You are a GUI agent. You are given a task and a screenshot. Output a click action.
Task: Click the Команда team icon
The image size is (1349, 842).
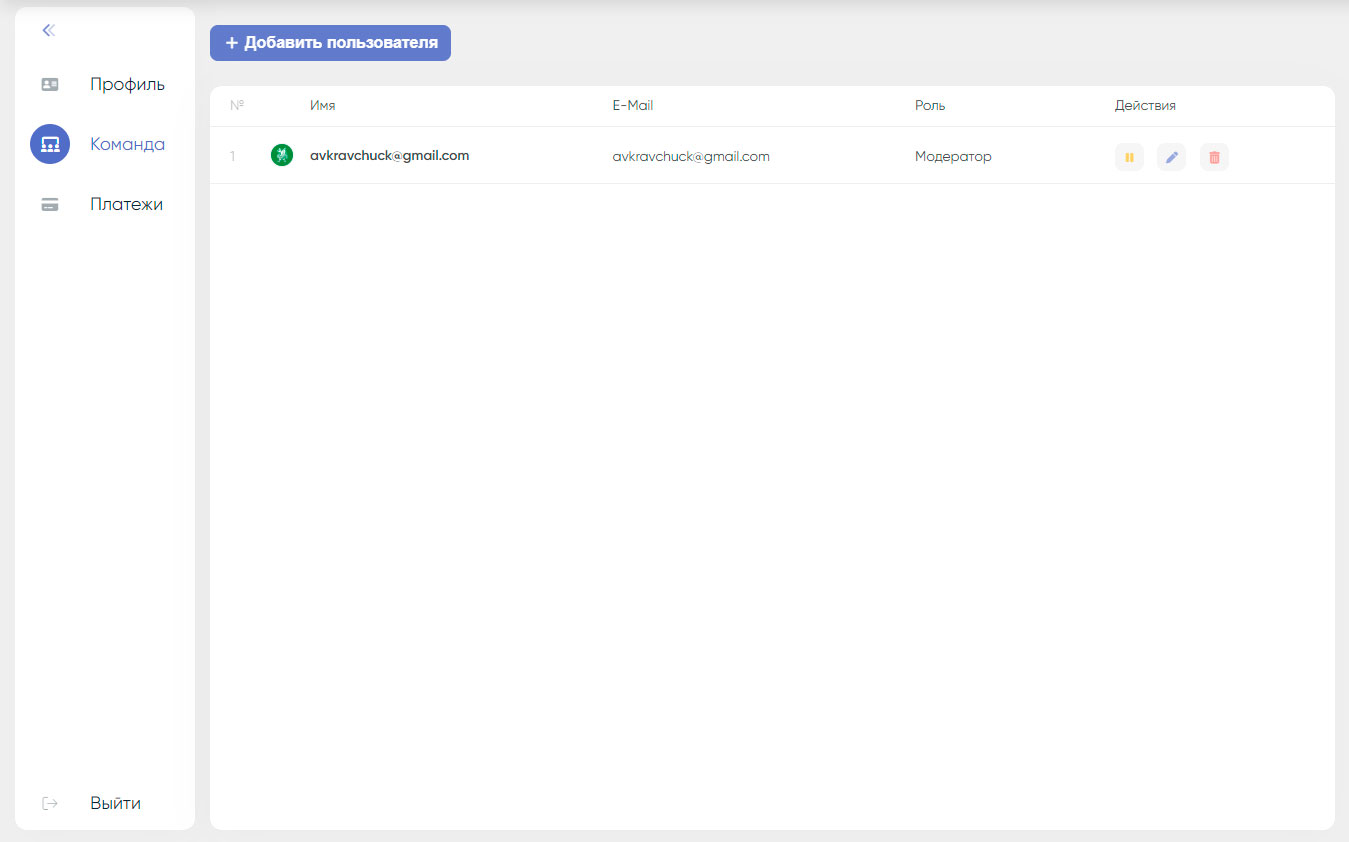coord(50,144)
